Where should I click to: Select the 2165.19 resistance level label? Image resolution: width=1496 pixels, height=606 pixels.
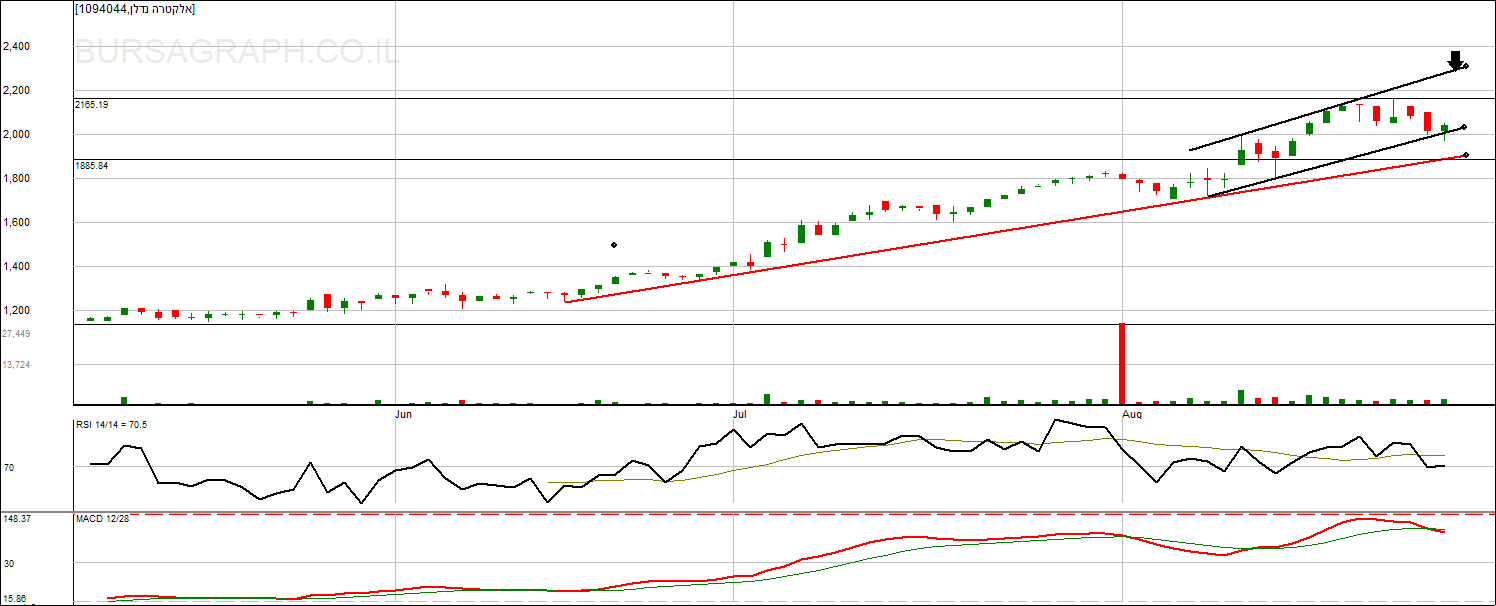(91, 105)
